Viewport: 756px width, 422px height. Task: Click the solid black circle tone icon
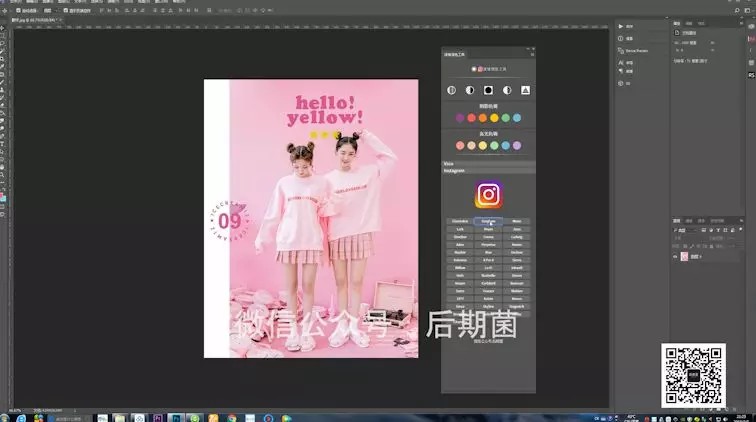pos(488,90)
